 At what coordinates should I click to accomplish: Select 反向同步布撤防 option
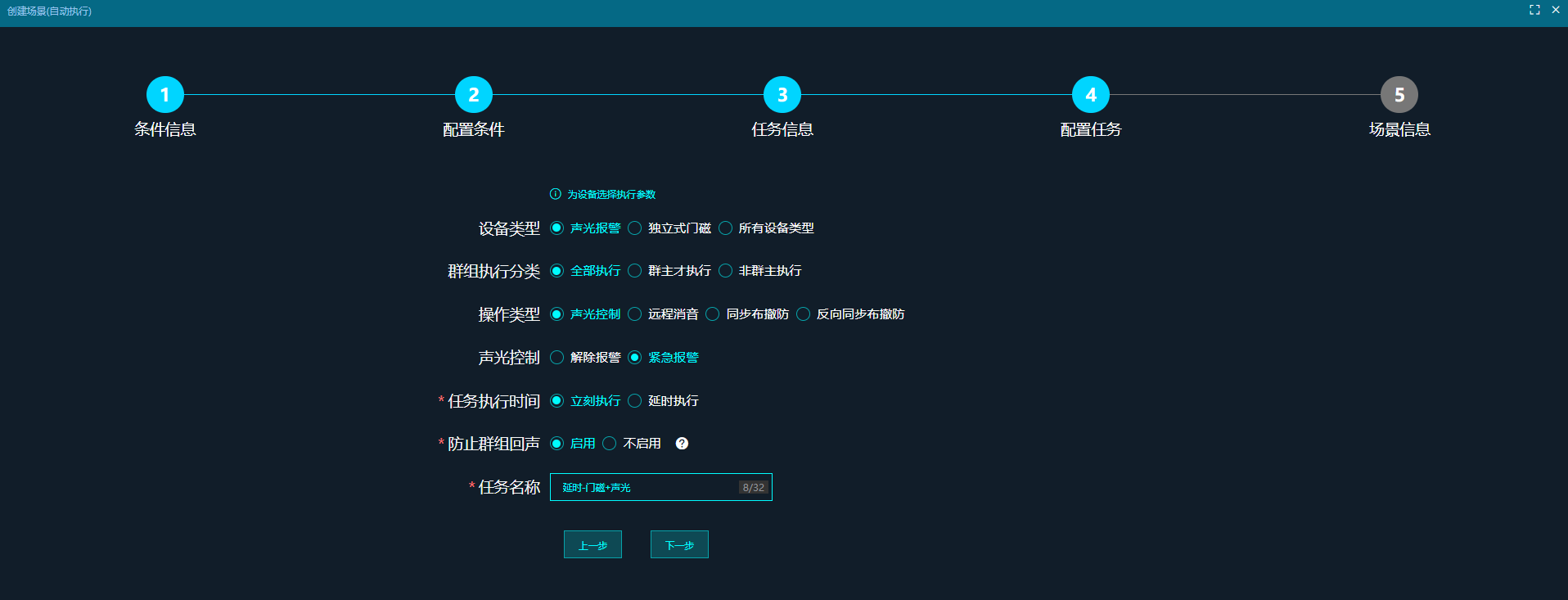(804, 314)
